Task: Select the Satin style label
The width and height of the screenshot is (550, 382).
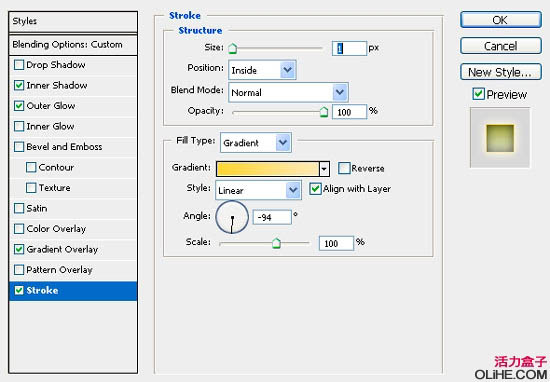Action: pyautogui.click(x=37, y=208)
